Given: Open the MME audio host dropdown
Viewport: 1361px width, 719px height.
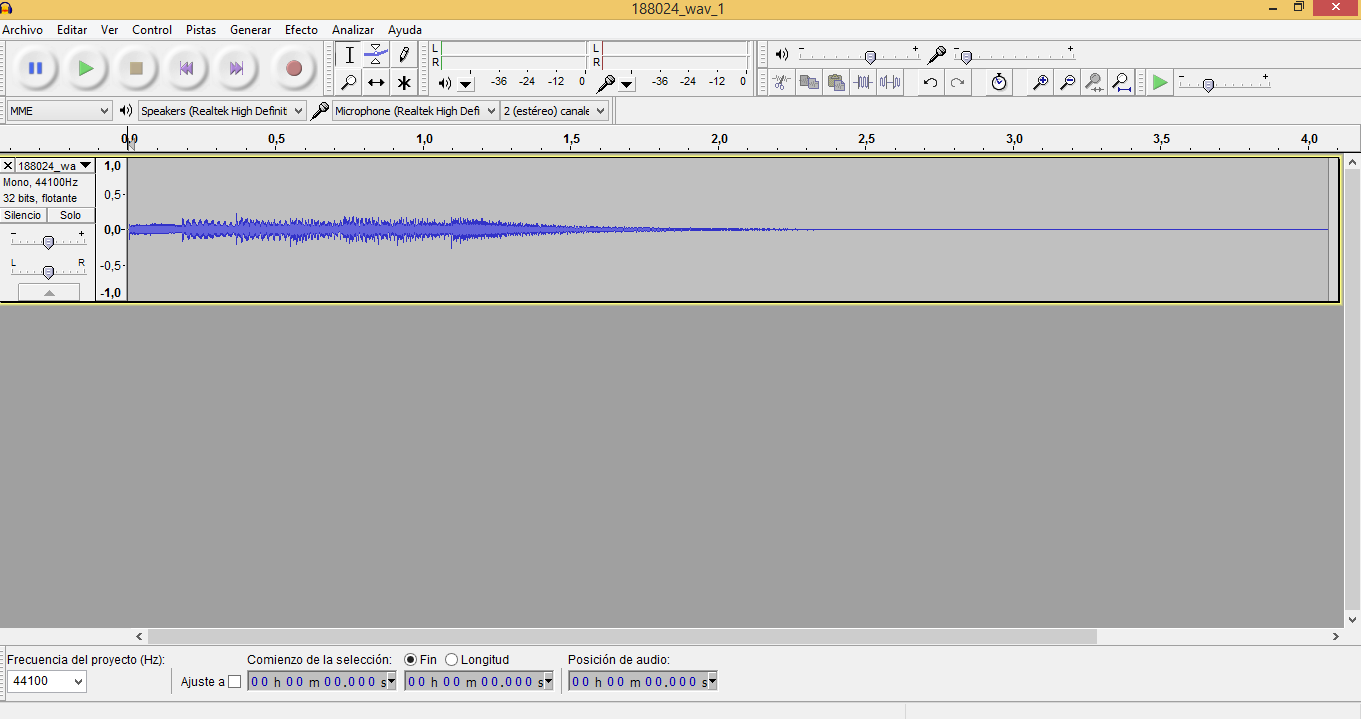Looking at the screenshot, I should pos(59,111).
